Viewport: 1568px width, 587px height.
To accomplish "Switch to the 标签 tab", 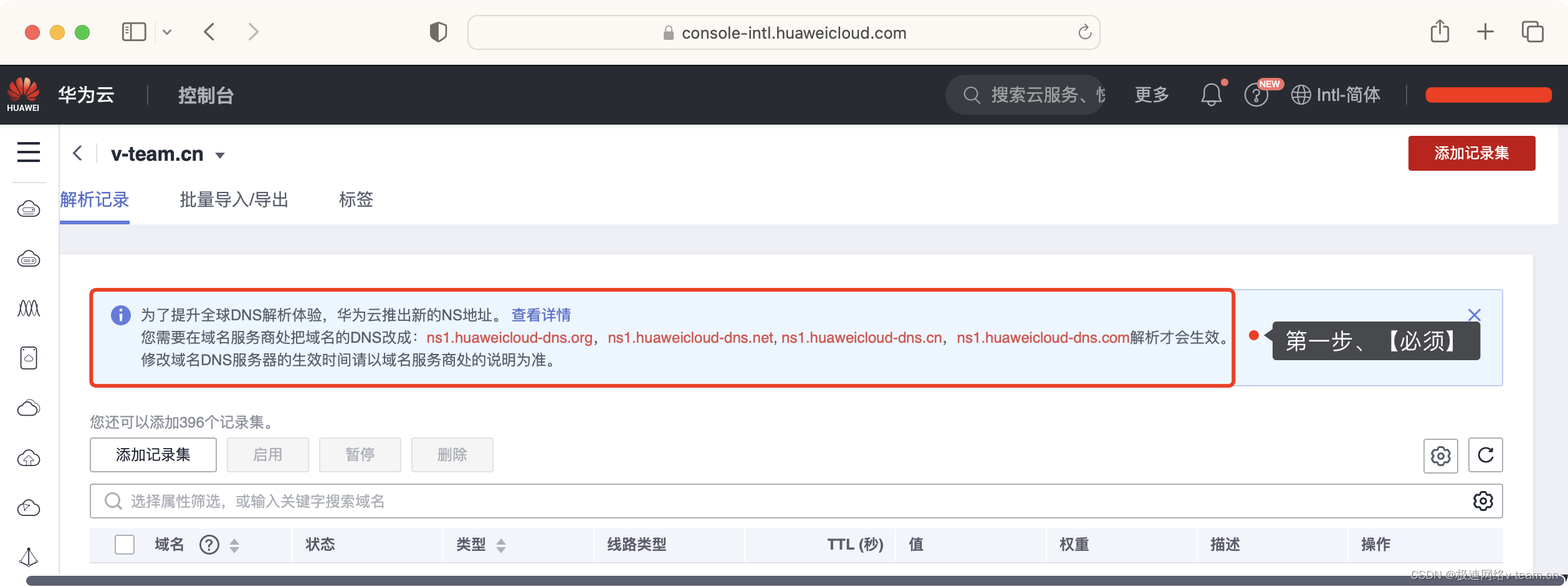I will (x=356, y=200).
